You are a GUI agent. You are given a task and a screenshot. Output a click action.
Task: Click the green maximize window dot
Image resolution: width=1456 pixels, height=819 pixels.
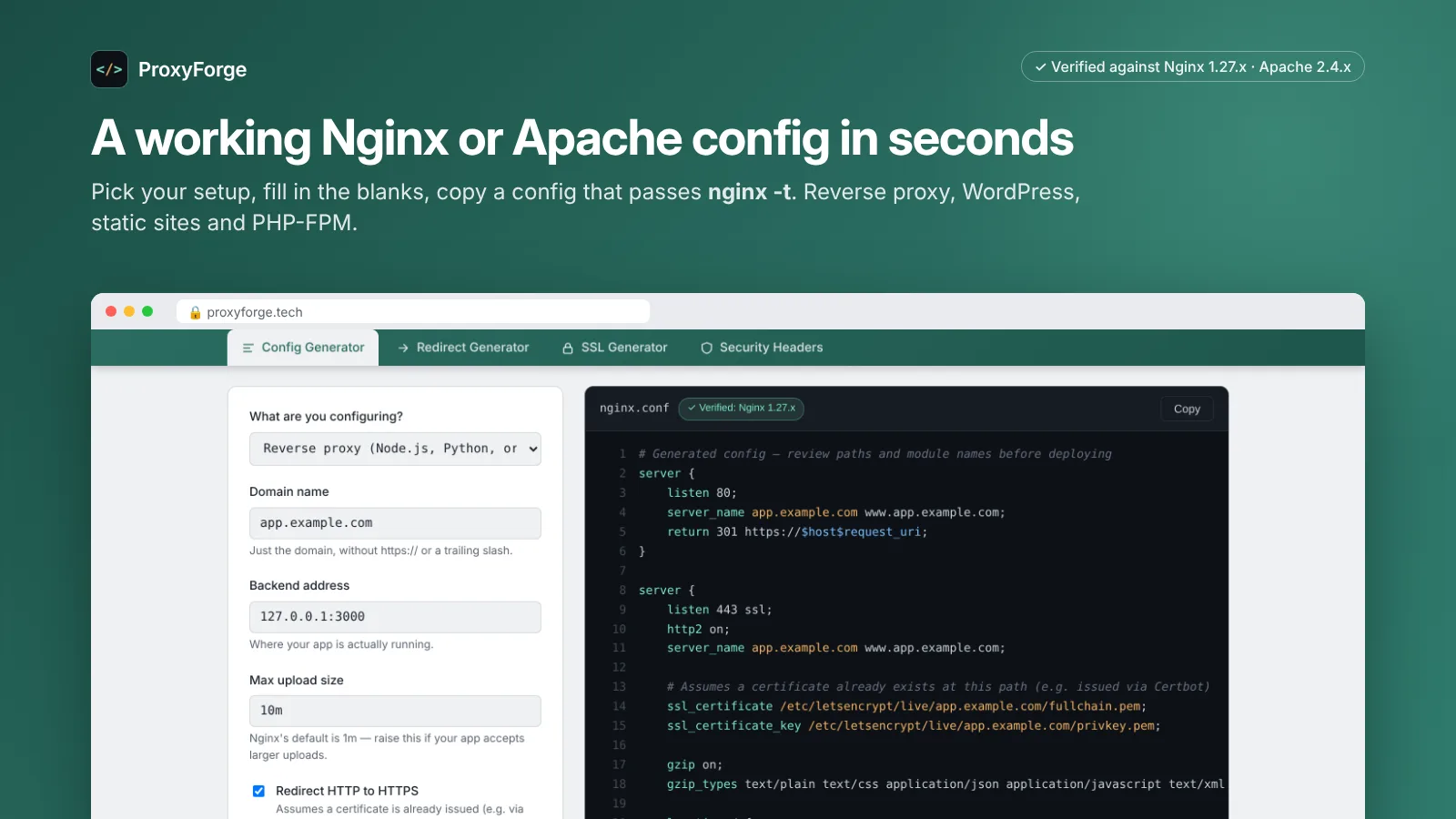[x=147, y=311]
